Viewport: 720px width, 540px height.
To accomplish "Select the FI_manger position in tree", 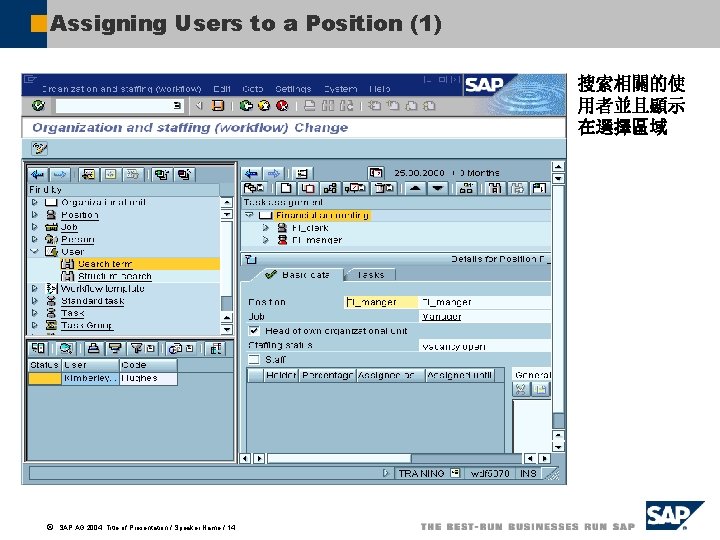I will (x=317, y=240).
